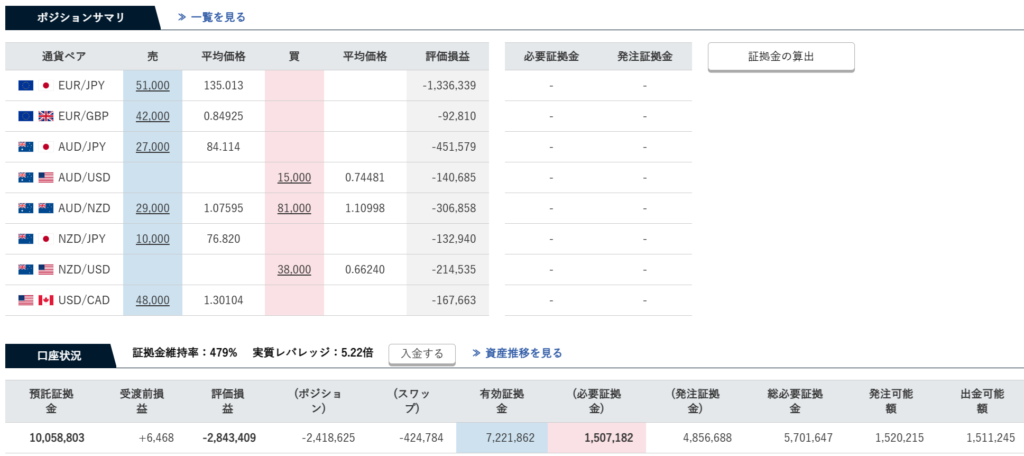
Task: Click the NZD/USD currency pair flag icons
Action: coord(35,270)
